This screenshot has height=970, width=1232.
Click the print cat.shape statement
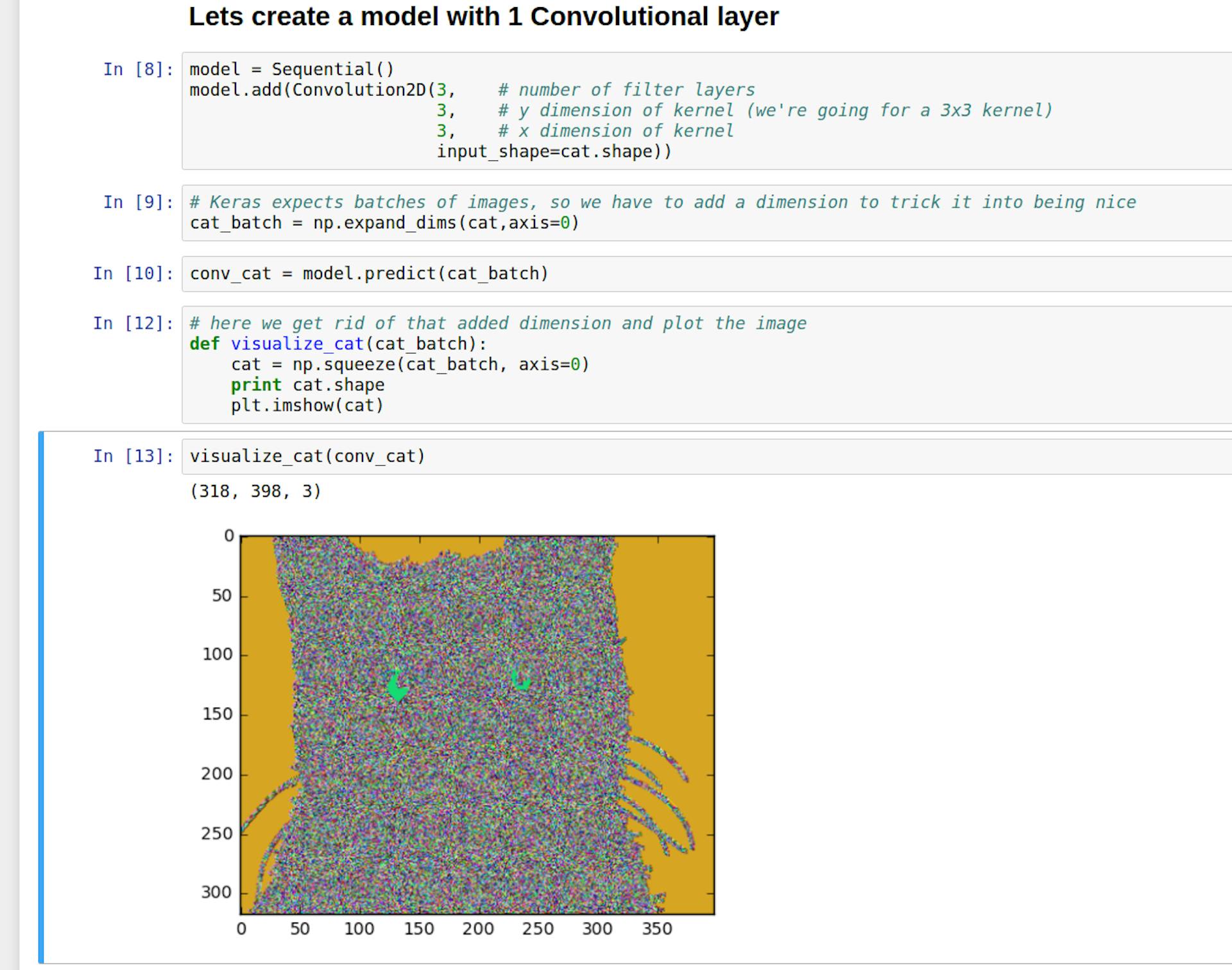[x=308, y=384]
